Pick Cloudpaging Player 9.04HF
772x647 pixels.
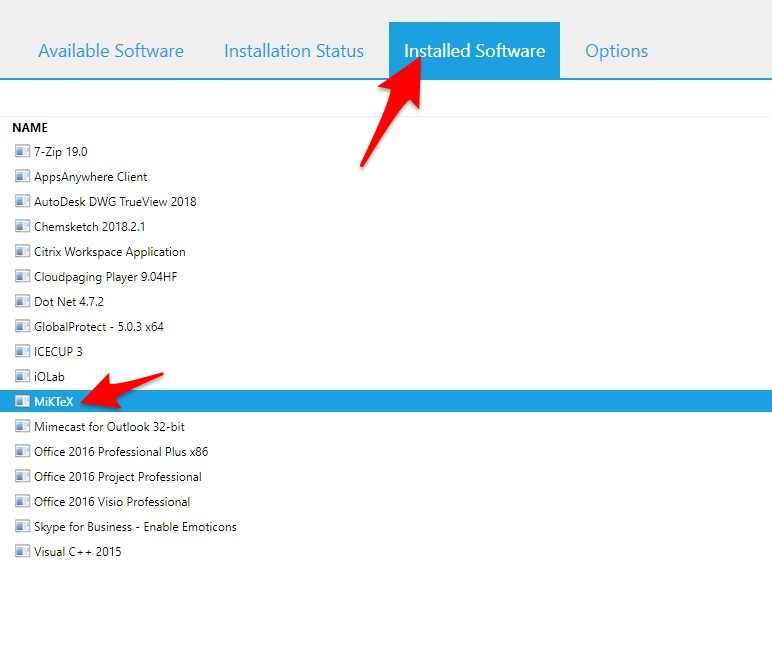tap(105, 277)
